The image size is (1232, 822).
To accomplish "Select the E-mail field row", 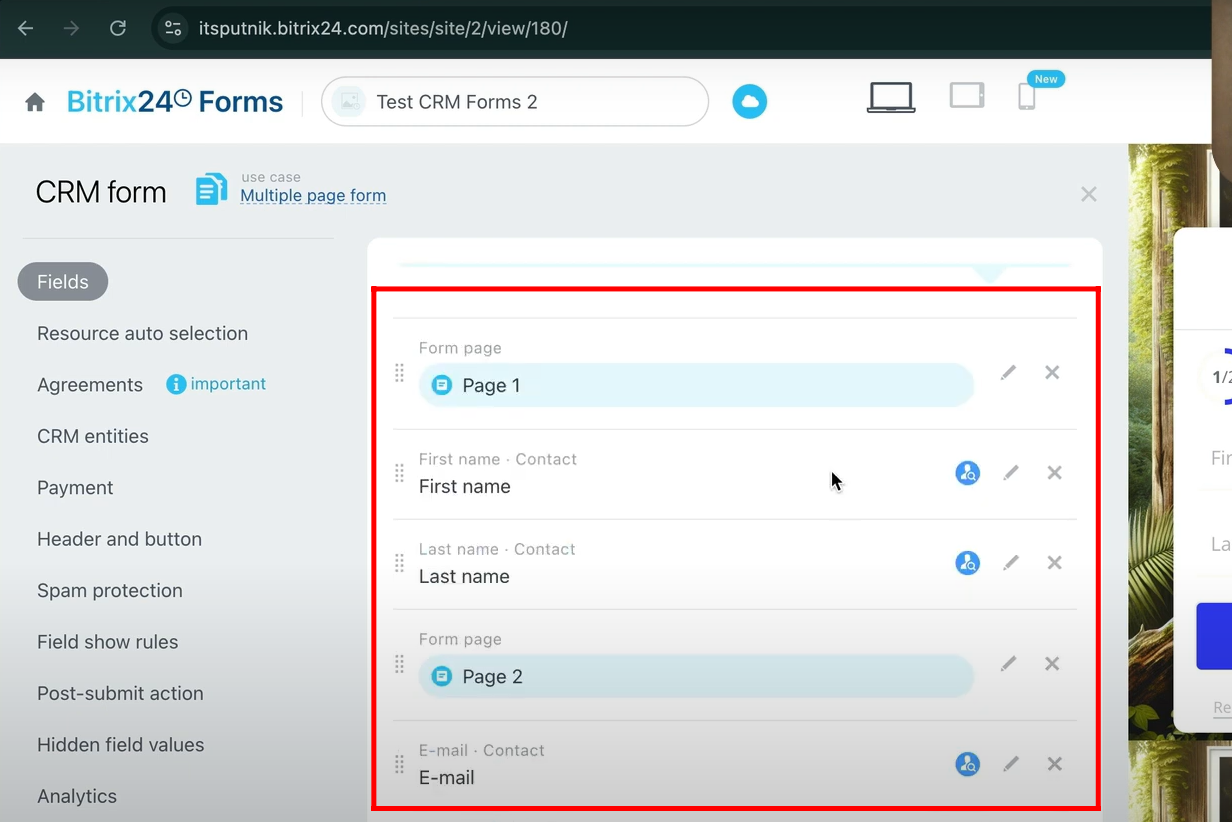I will click(735, 765).
